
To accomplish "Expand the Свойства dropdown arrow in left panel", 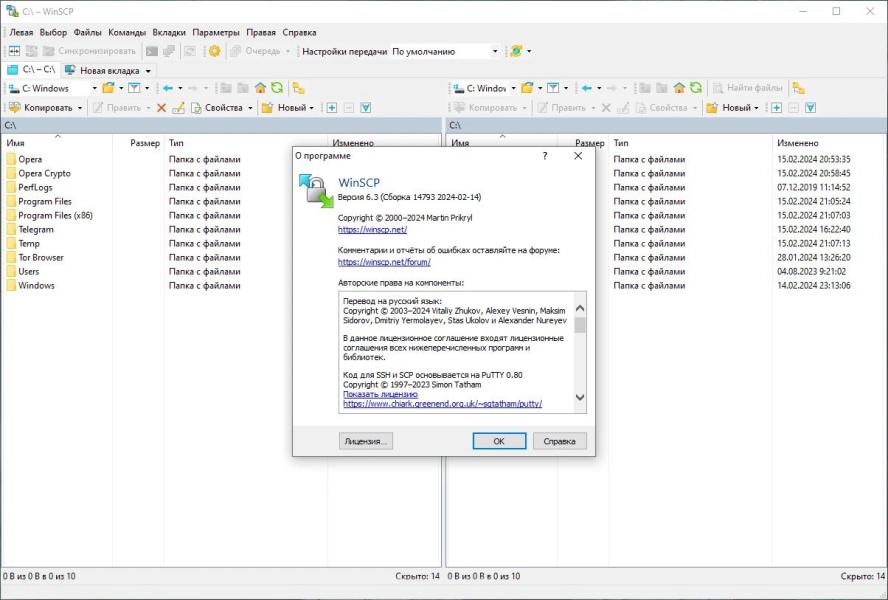I will point(250,108).
